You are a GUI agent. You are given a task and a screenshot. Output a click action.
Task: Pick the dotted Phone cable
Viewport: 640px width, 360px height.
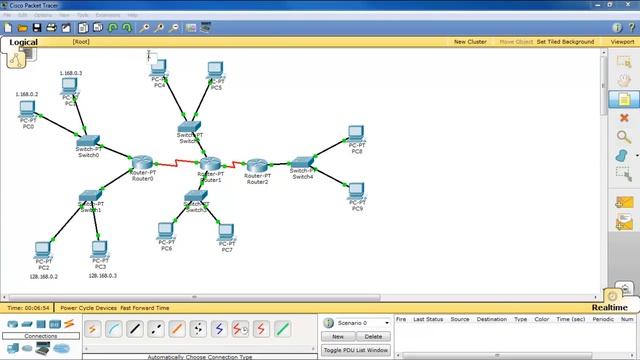click(x=198, y=329)
